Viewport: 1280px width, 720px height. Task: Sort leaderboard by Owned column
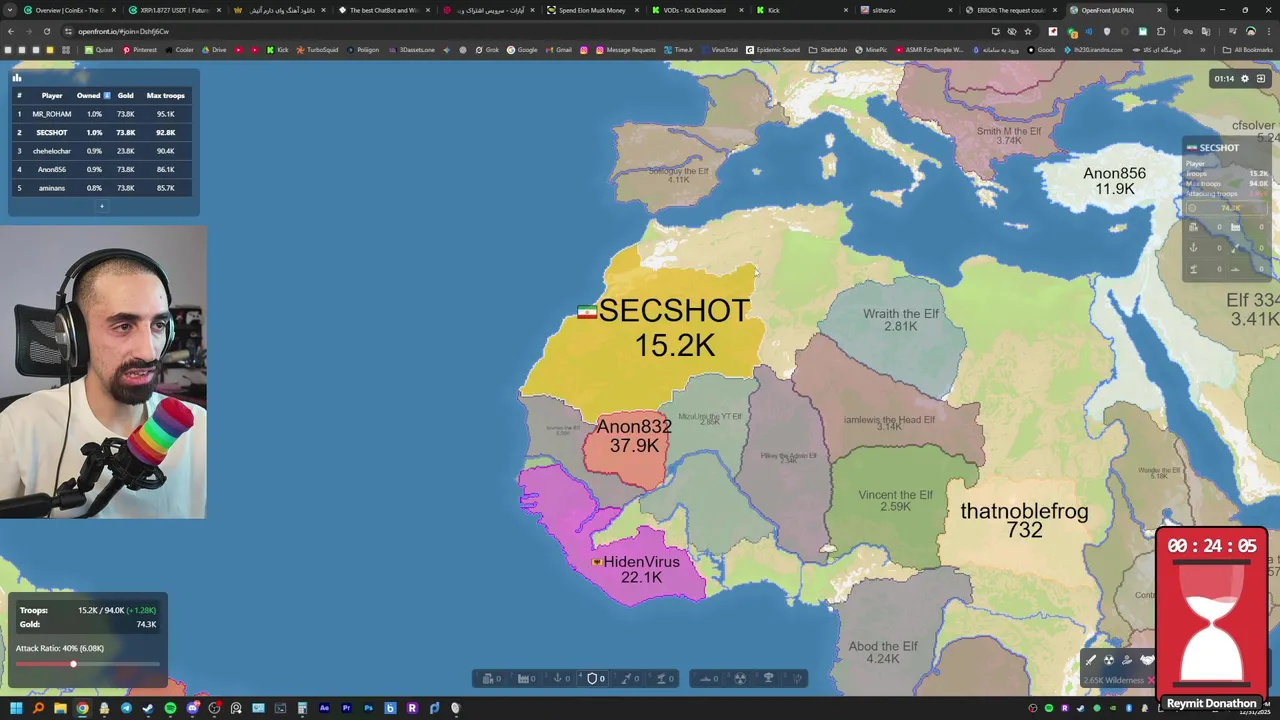coord(93,95)
